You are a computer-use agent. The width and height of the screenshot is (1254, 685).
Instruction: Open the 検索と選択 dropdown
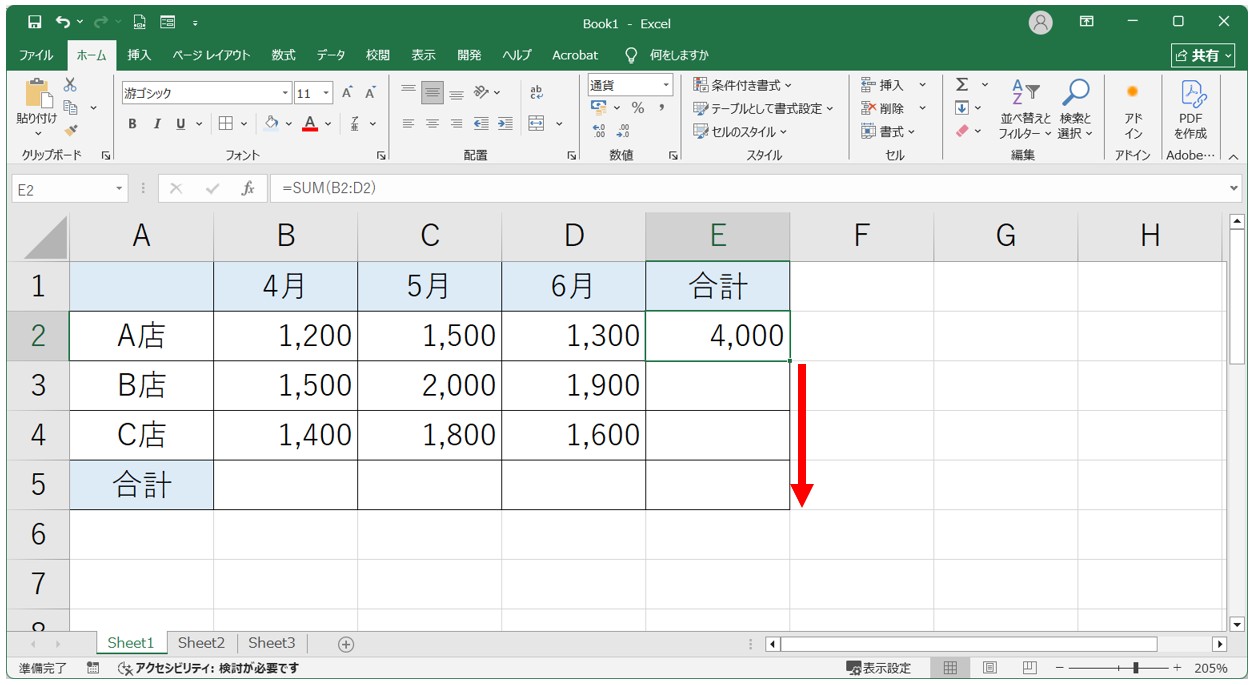click(1076, 109)
